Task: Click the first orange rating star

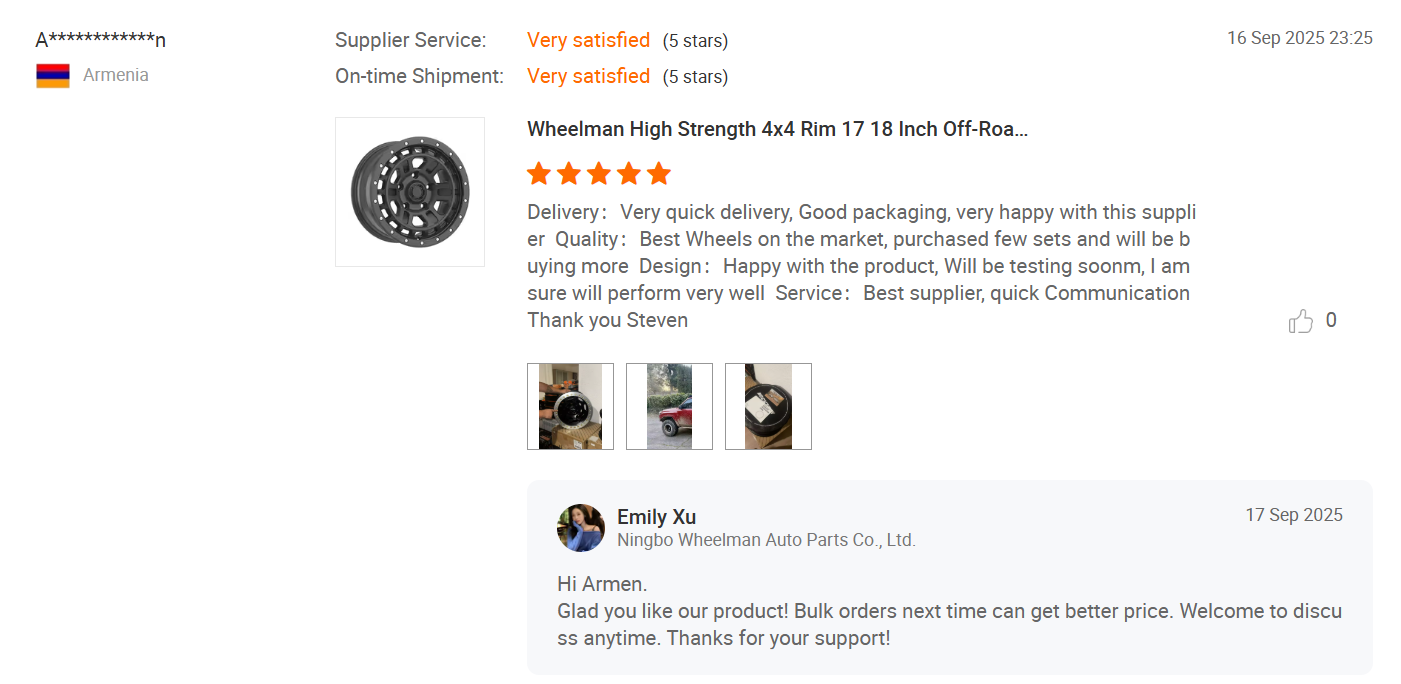Action: [x=539, y=174]
